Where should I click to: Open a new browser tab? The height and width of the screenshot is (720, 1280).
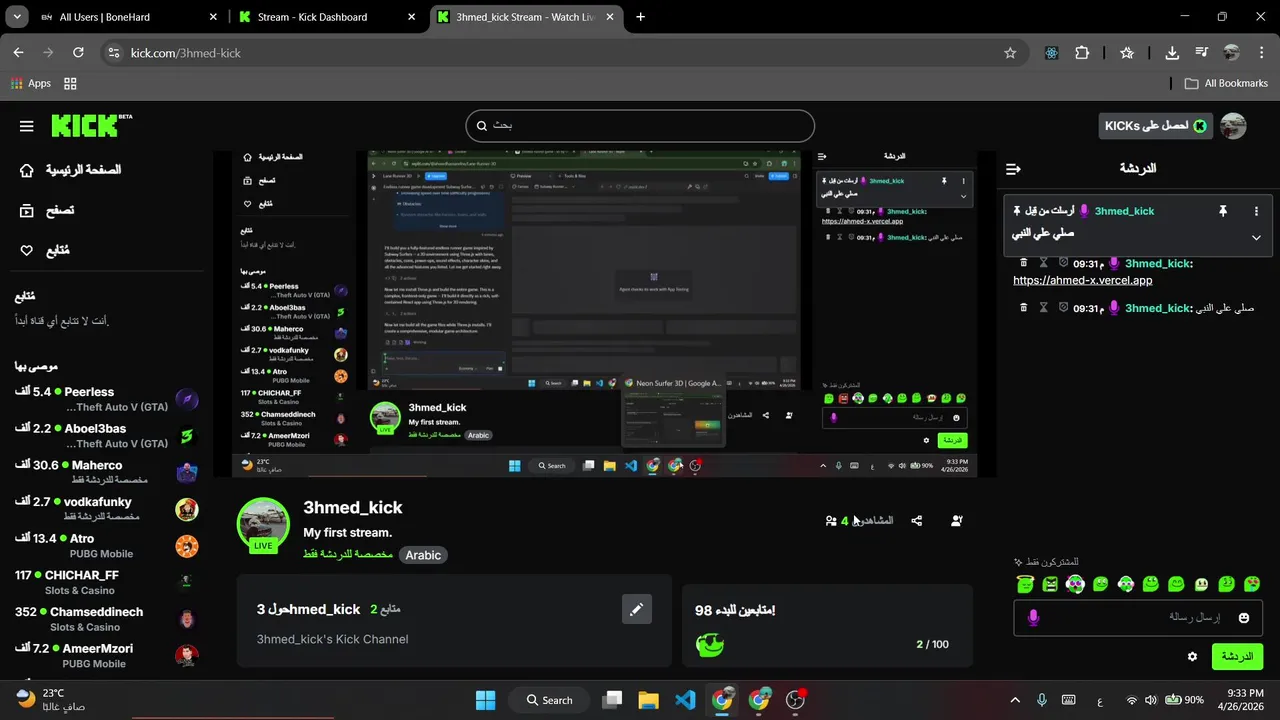[640, 17]
